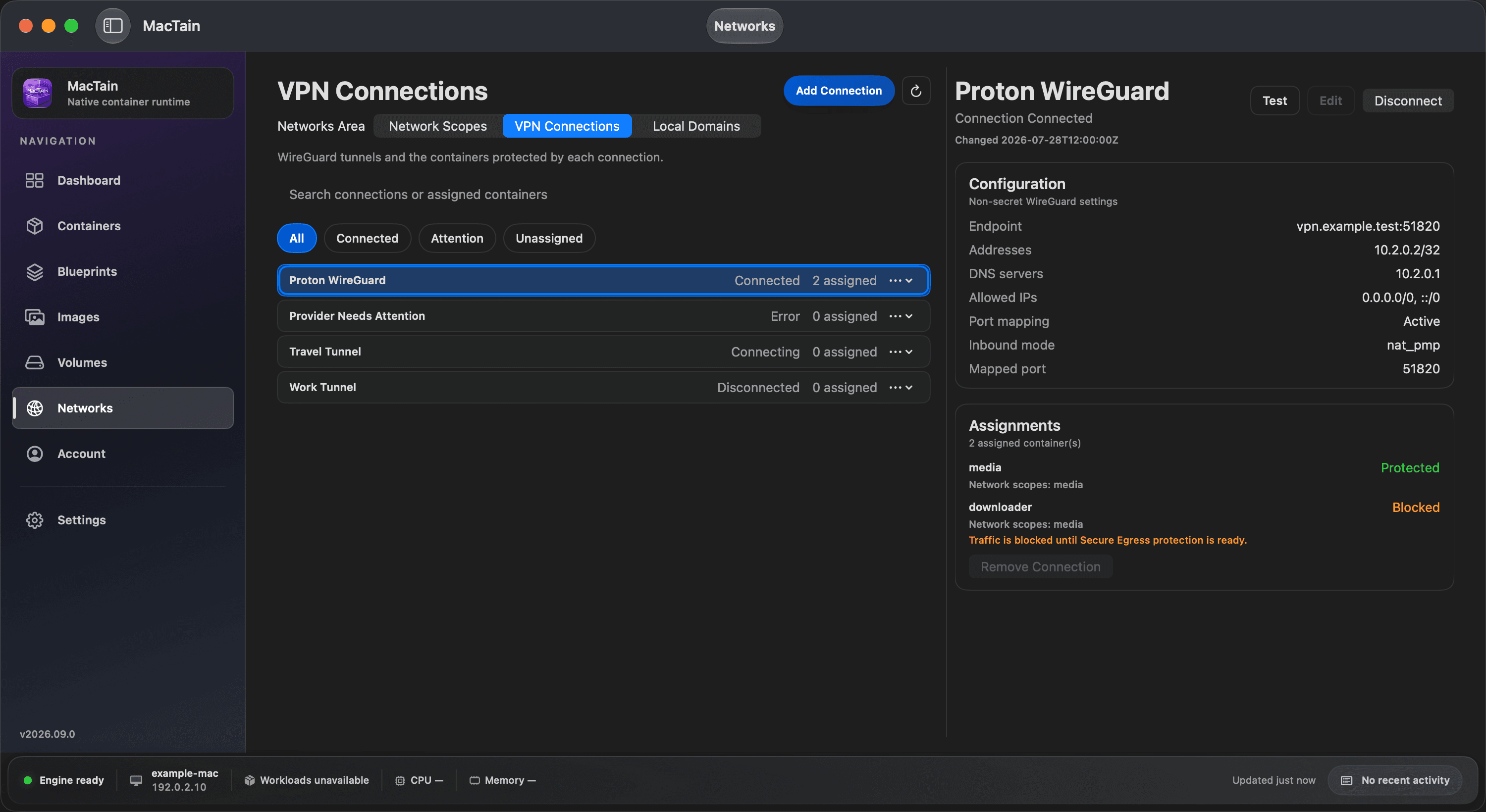The height and width of the screenshot is (812, 1486).
Task: Select the Work Tunnel connection name
Action: pos(322,388)
